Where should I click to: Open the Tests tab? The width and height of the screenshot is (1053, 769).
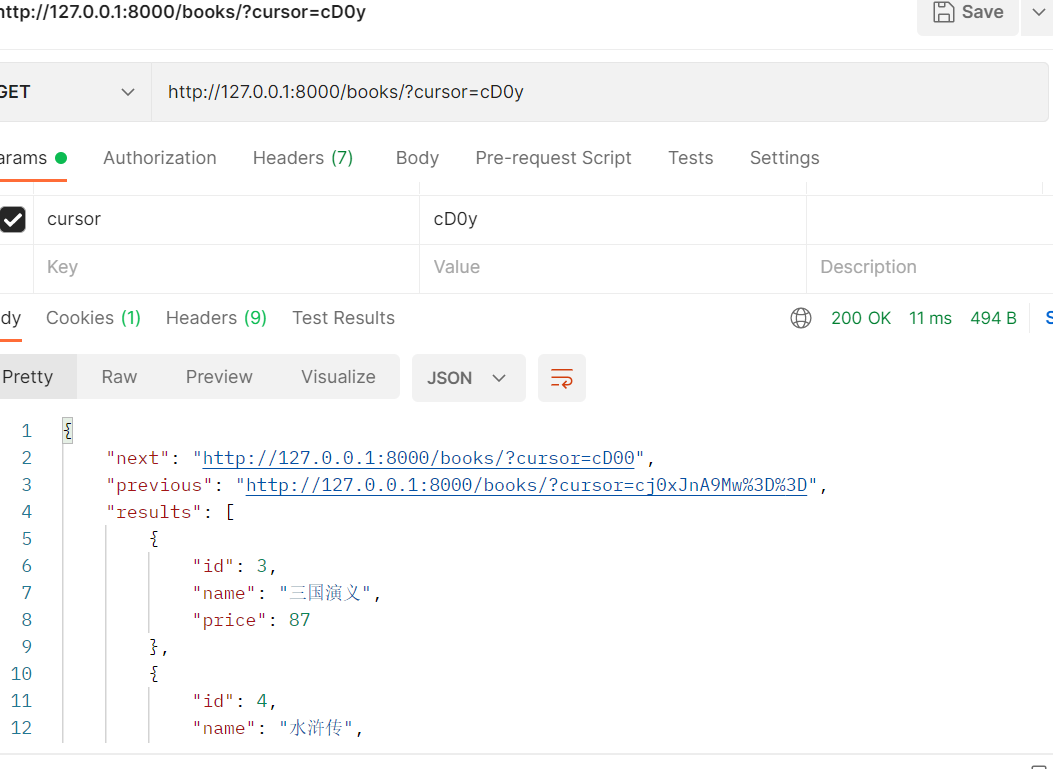pyautogui.click(x=690, y=158)
